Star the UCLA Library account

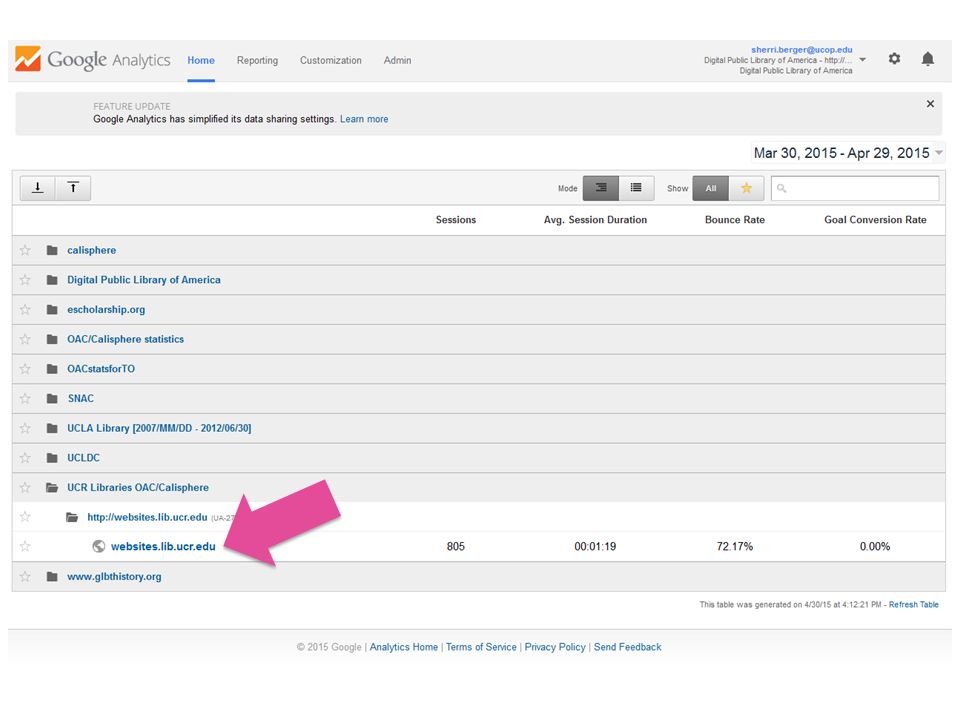tap(25, 428)
